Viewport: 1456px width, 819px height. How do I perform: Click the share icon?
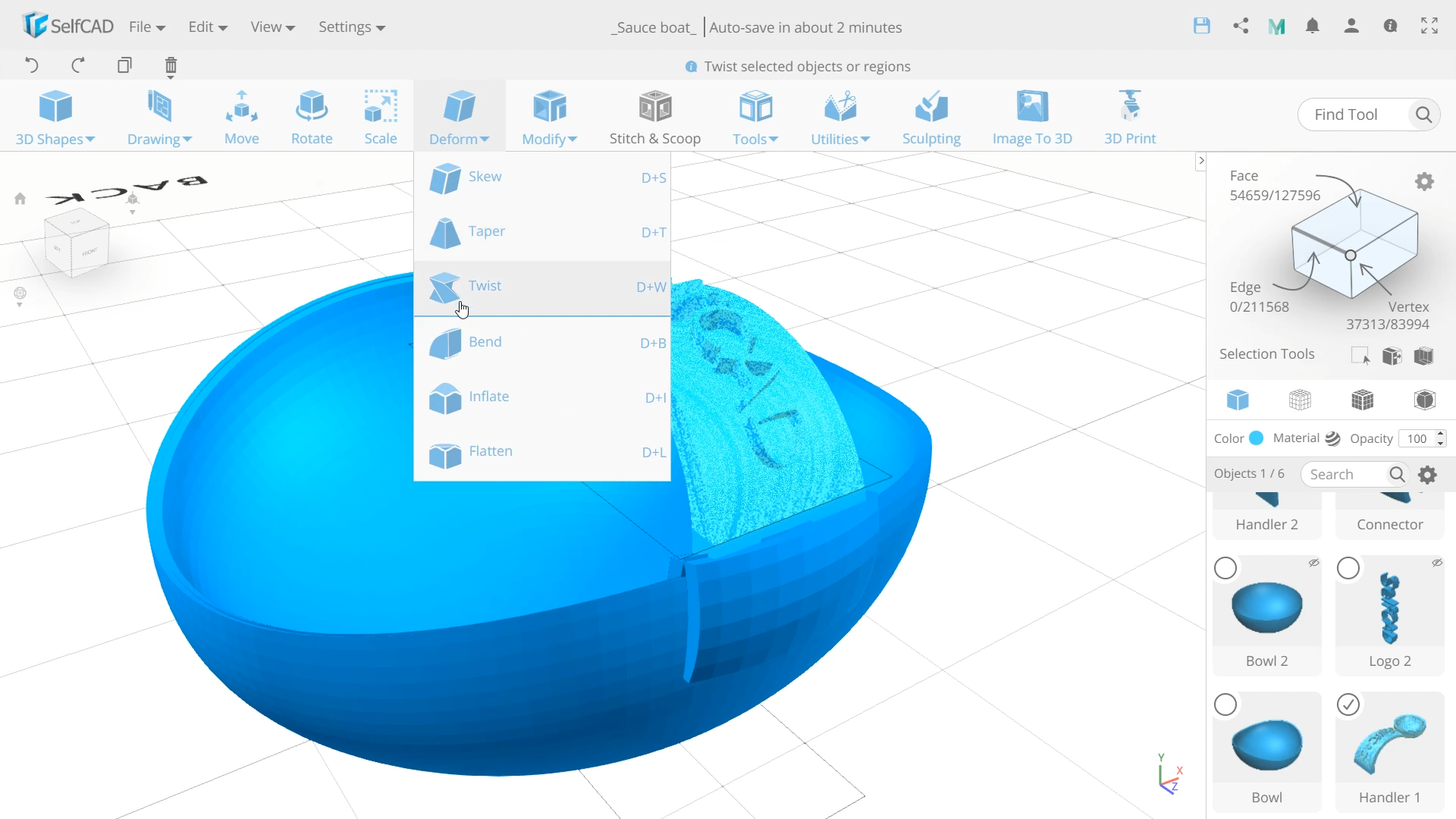[1241, 26]
